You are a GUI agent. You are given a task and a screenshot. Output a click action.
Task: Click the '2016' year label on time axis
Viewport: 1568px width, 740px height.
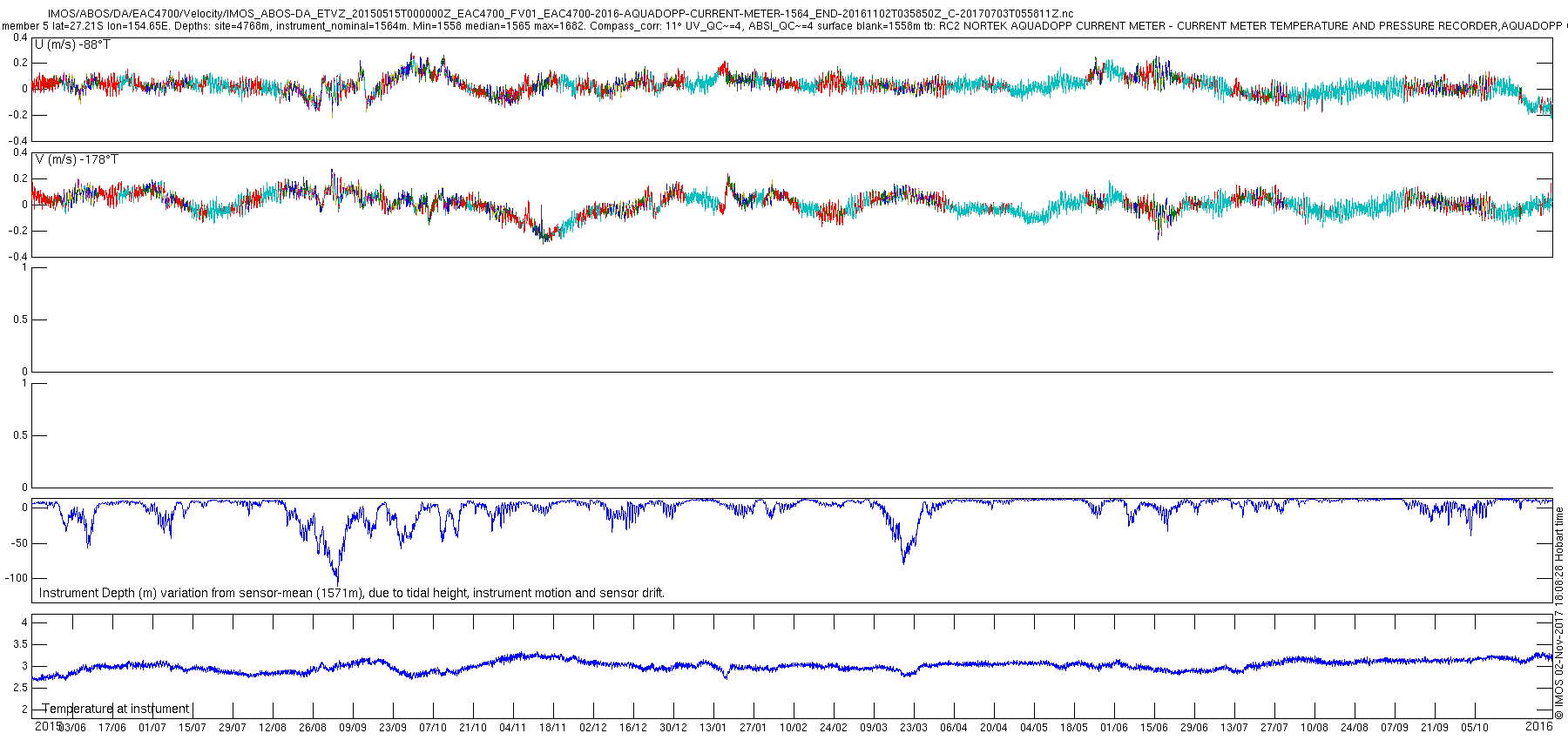pyautogui.click(x=1539, y=725)
